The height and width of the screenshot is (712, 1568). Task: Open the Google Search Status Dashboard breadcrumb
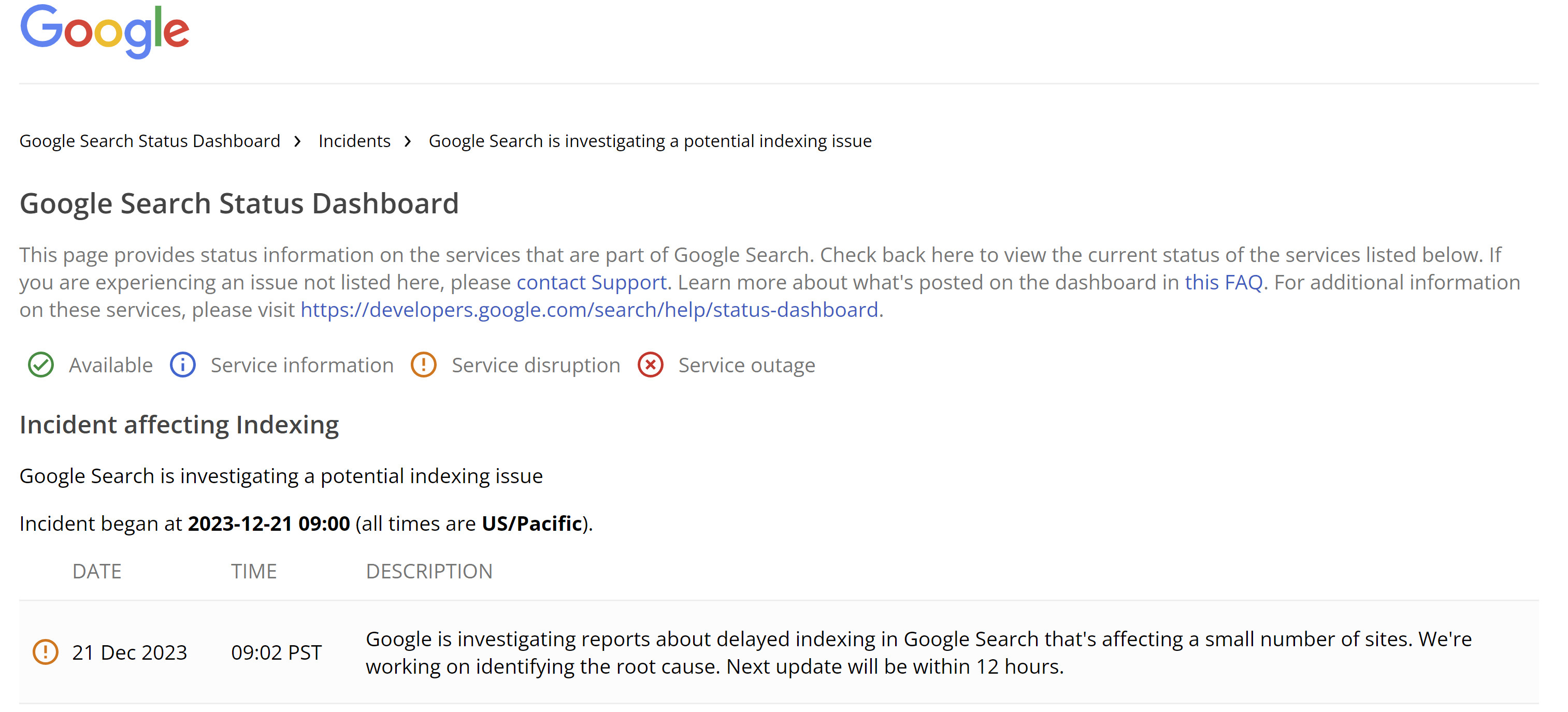(150, 140)
